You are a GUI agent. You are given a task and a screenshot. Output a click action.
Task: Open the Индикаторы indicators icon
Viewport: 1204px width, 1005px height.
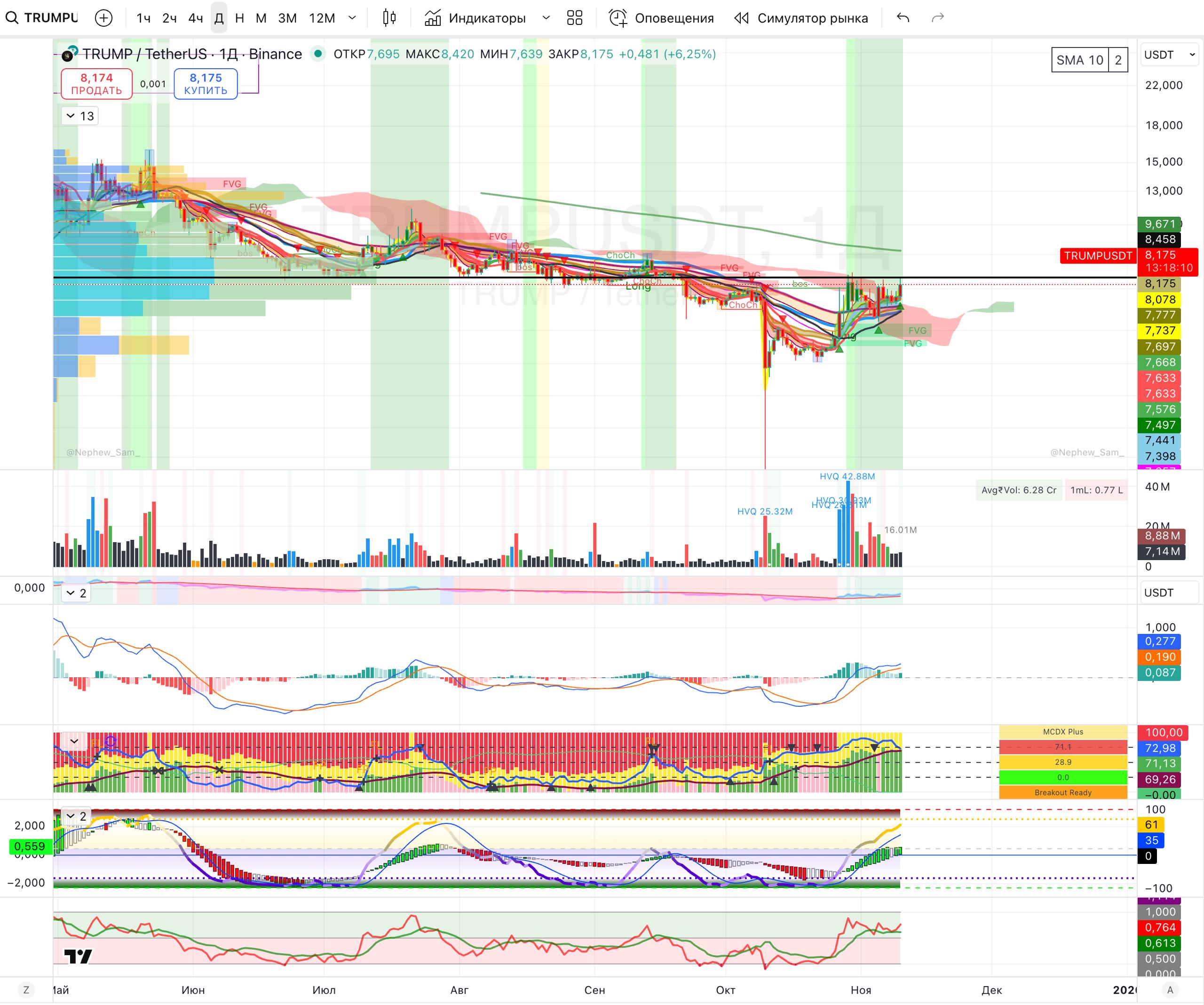click(433, 18)
